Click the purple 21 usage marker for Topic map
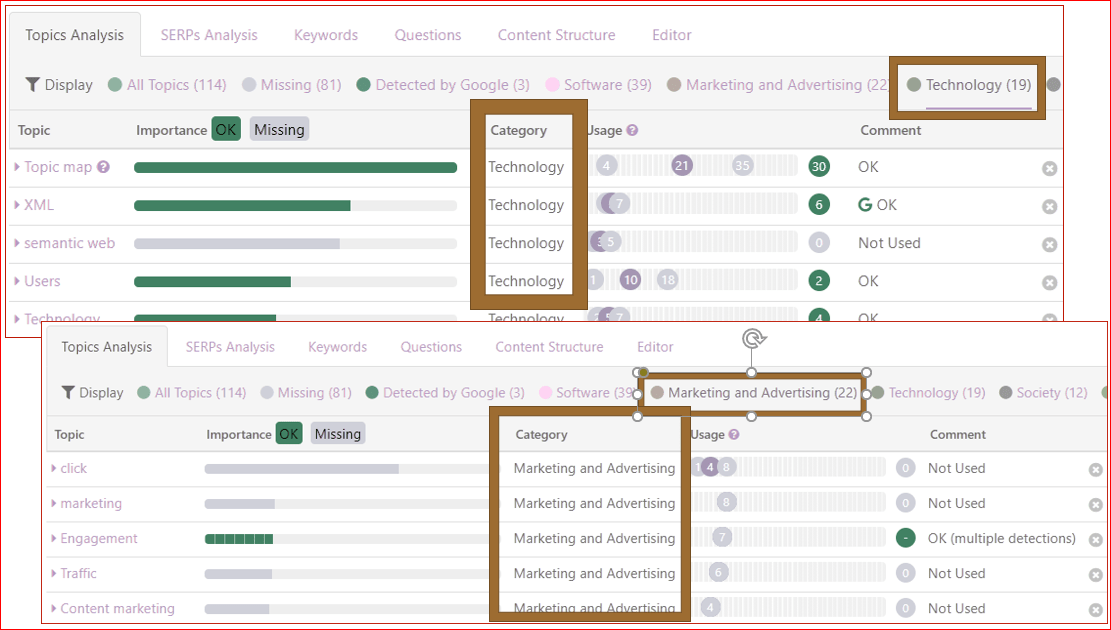Image resolution: width=1111 pixels, height=630 pixels. tap(682, 166)
